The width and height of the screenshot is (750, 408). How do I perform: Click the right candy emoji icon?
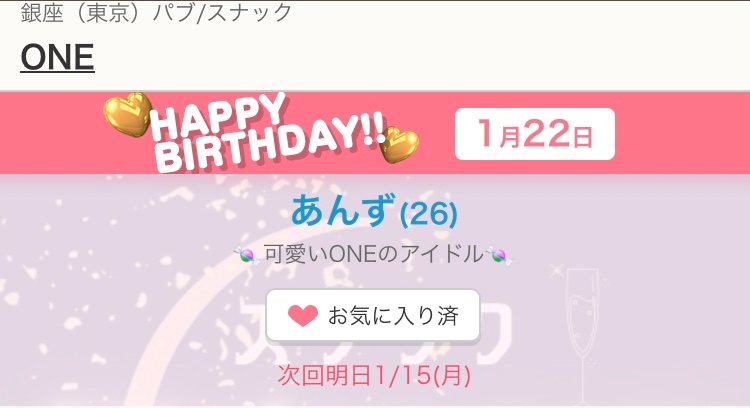tap(498, 255)
